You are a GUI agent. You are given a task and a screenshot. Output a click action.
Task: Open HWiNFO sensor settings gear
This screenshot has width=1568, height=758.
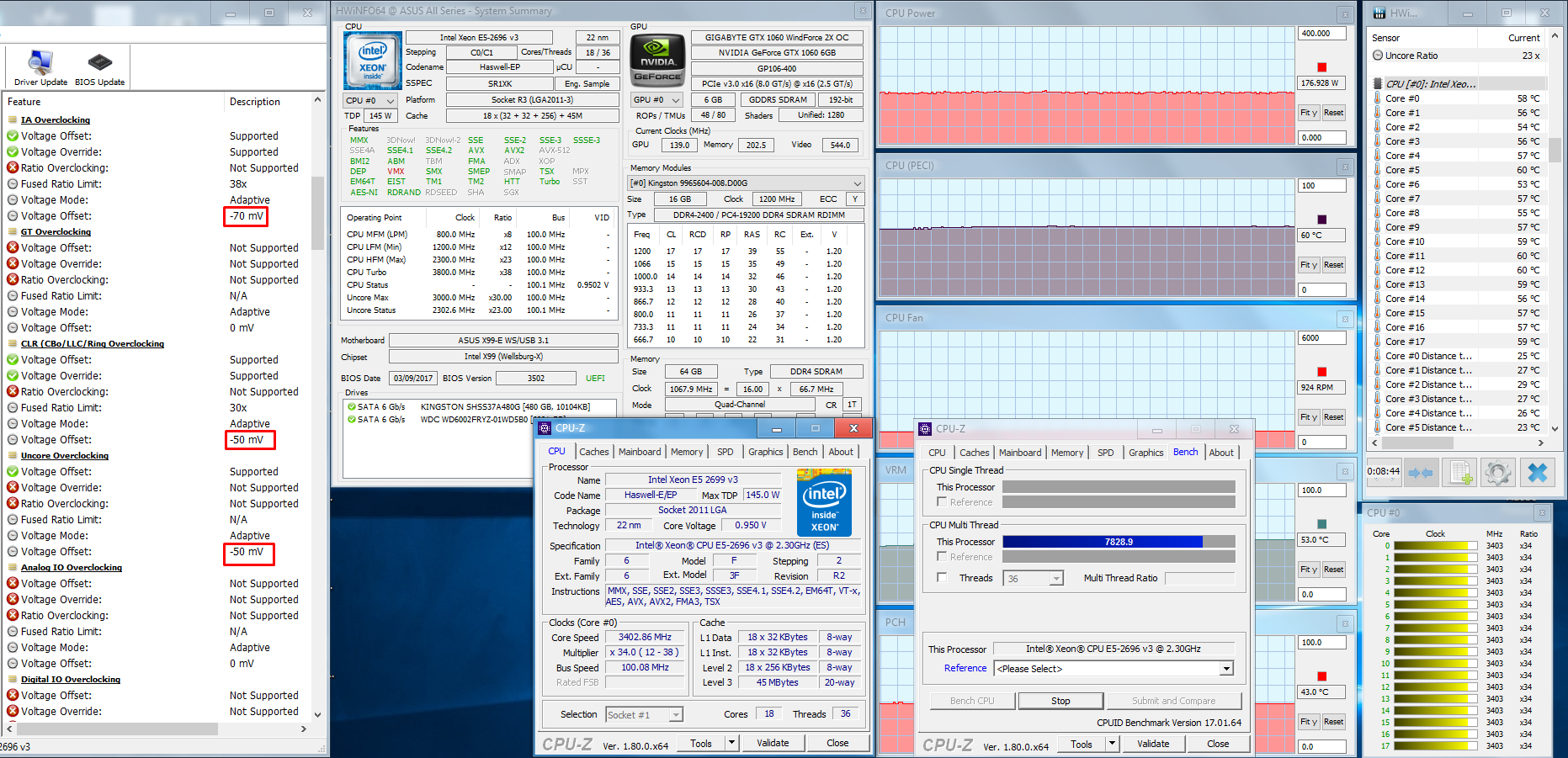pos(1498,473)
